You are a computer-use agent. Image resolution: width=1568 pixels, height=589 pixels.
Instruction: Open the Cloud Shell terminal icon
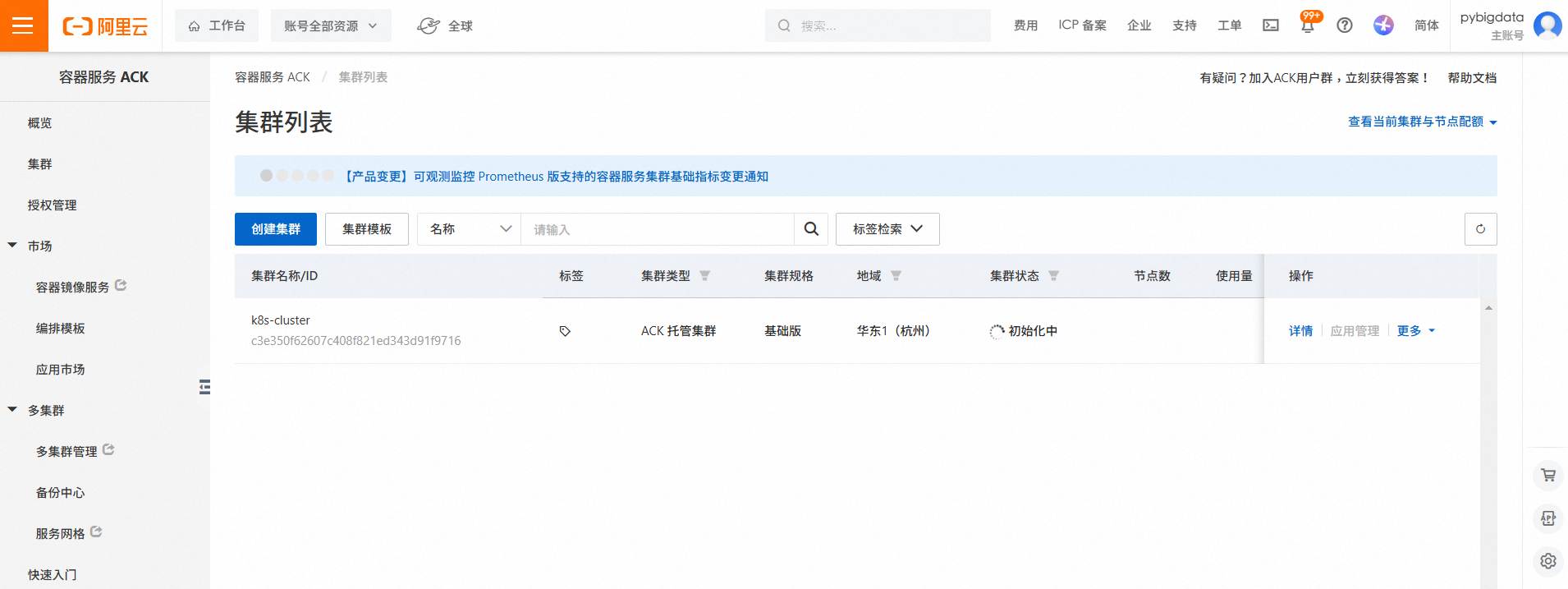click(1271, 25)
